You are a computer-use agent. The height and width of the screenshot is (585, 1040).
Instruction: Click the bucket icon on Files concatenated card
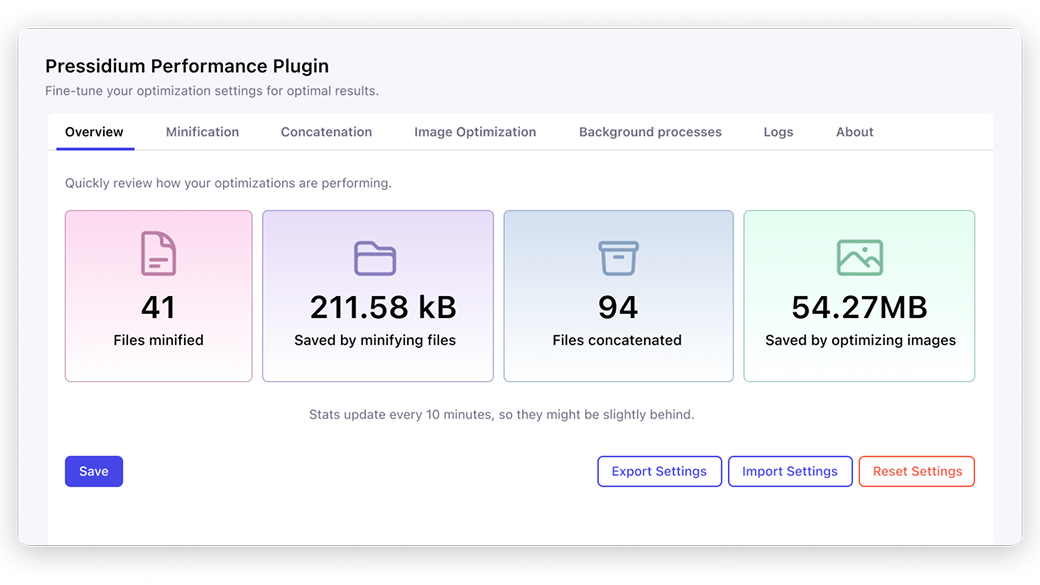tap(618, 256)
